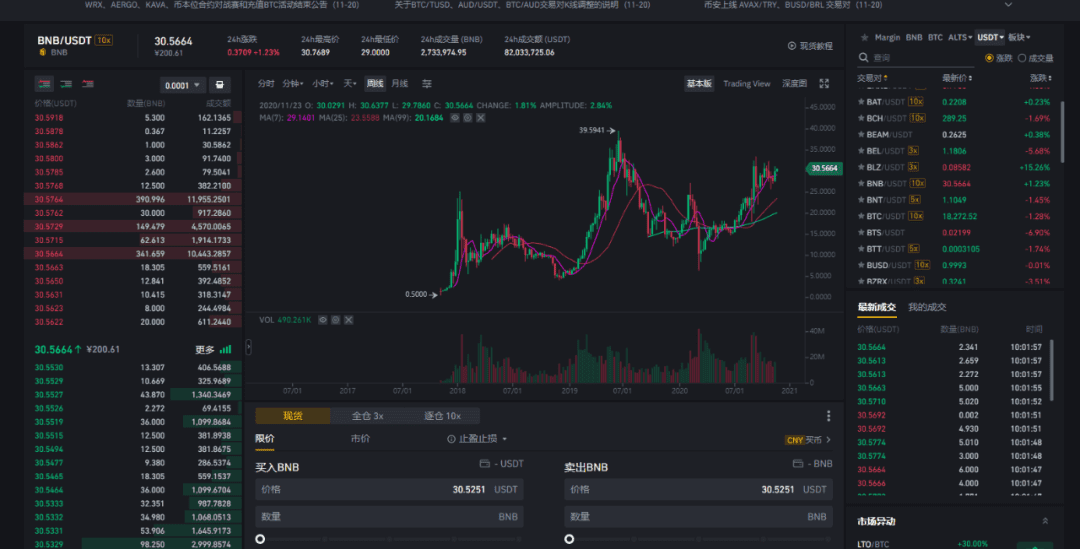Open the 小时 interval dropdown
Image resolution: width=1080 pixels, height=549 pixels.
(x=322, y=83)
